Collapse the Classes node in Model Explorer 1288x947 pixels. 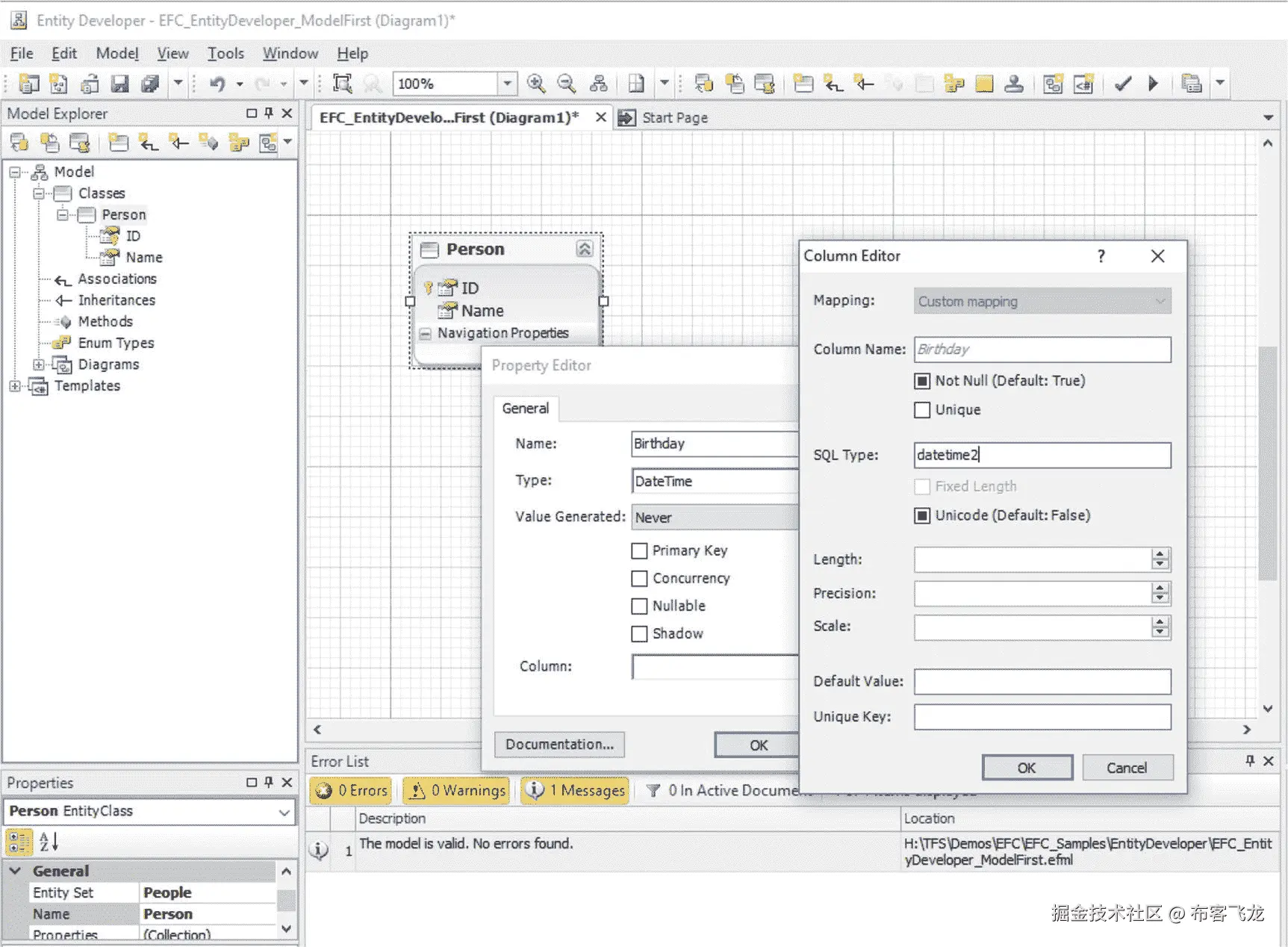pos(39,193)
